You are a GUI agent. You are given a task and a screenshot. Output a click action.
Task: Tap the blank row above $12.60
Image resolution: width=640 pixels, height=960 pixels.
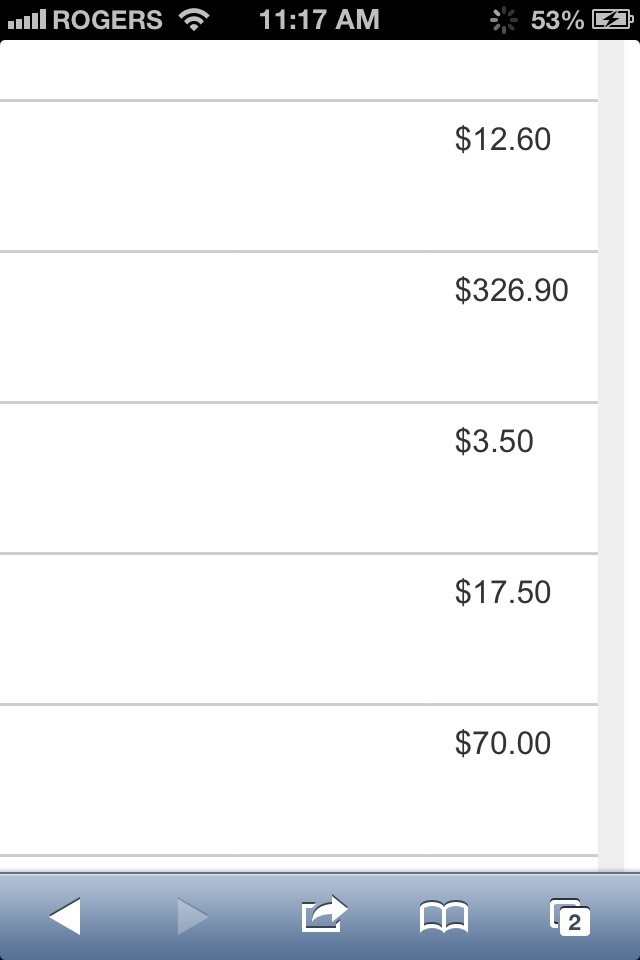coord(299,70)
